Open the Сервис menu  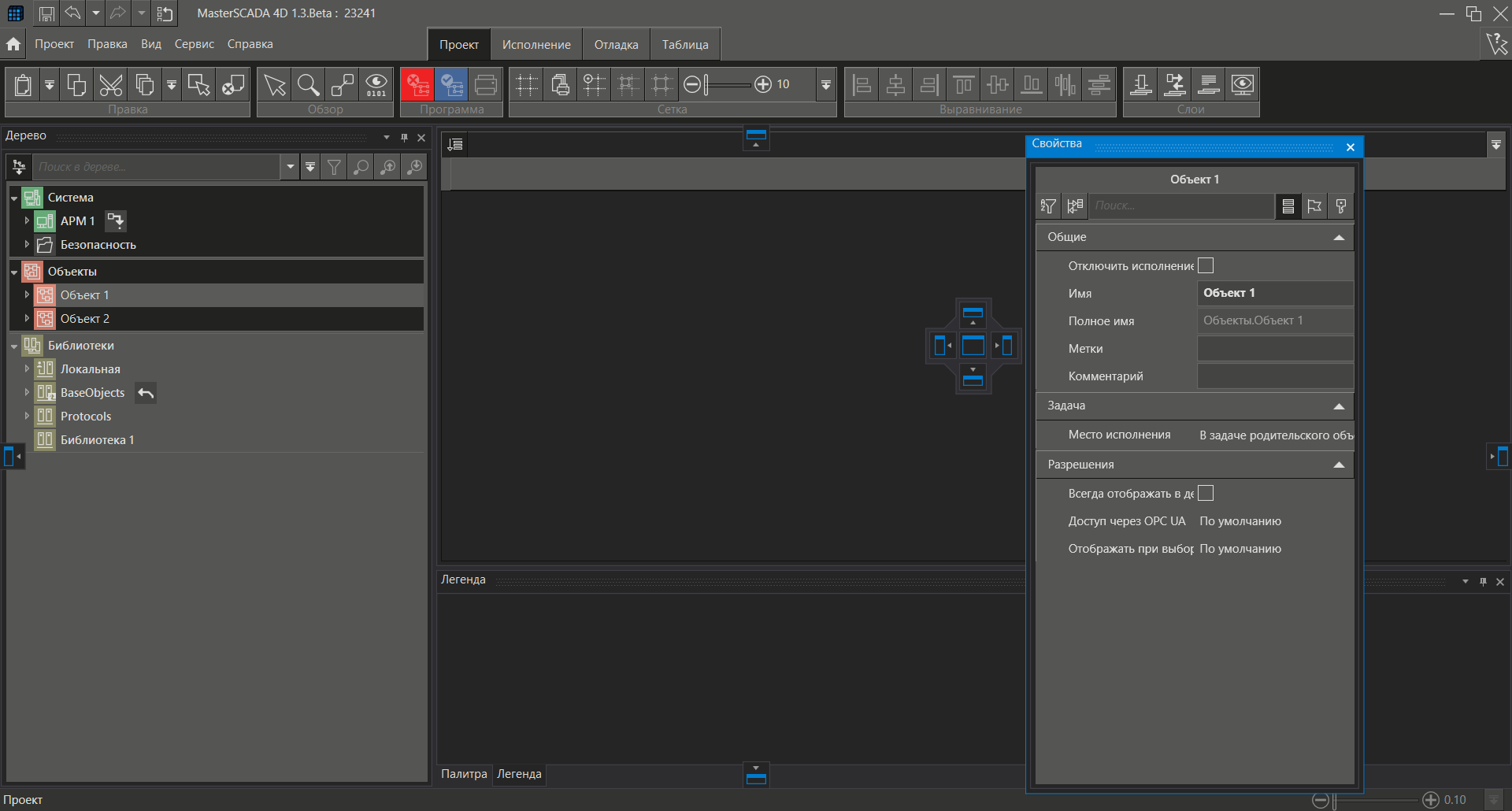pyautogui.click(x=194, y=44)
